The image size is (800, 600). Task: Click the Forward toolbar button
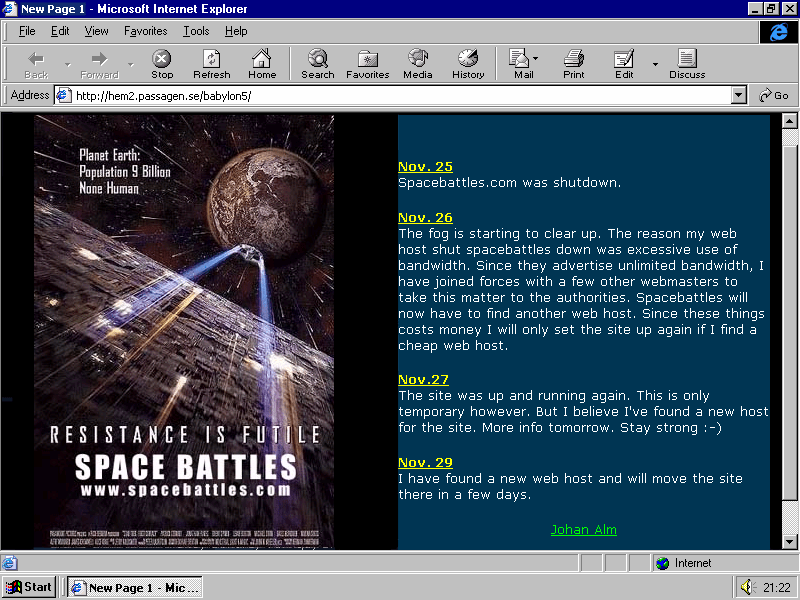(99, 64)
